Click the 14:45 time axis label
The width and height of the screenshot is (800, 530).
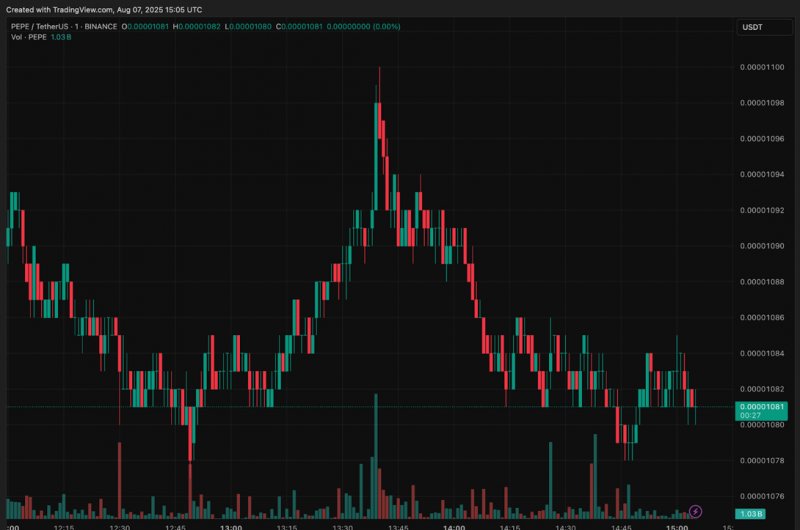click(621, 527)
